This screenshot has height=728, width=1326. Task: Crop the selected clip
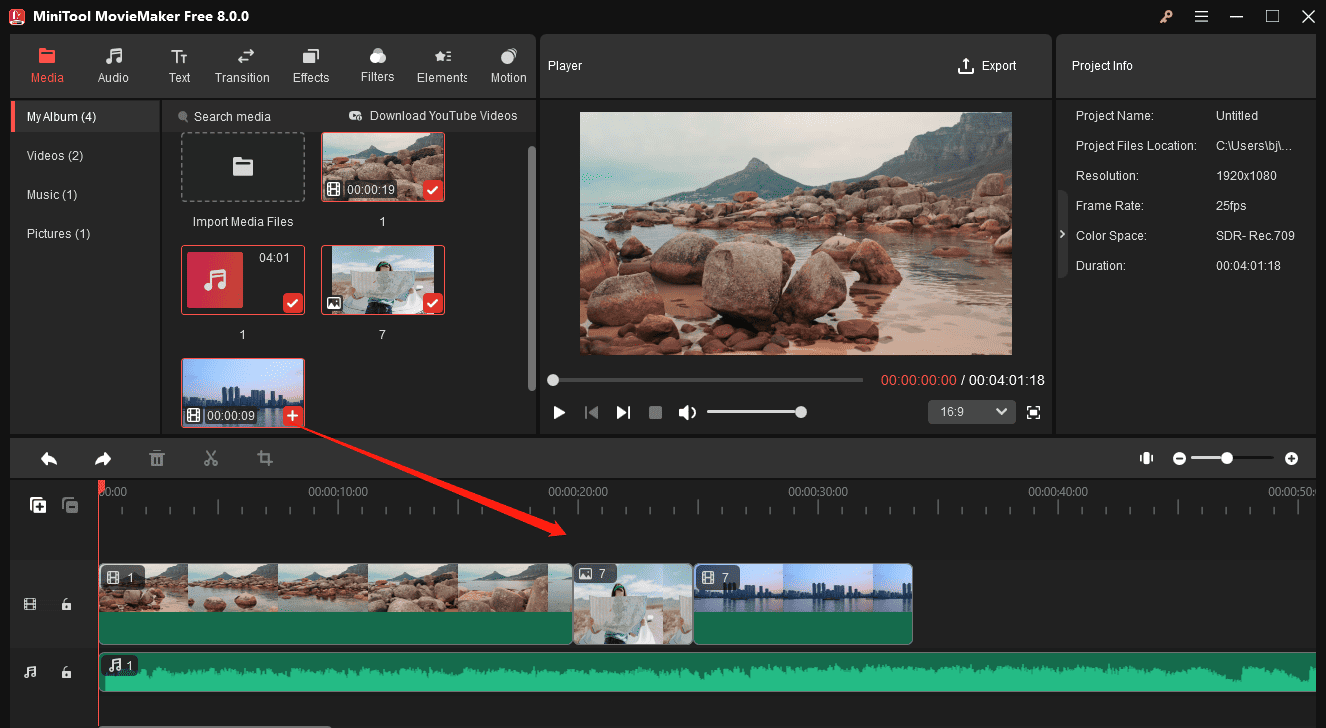264,458
